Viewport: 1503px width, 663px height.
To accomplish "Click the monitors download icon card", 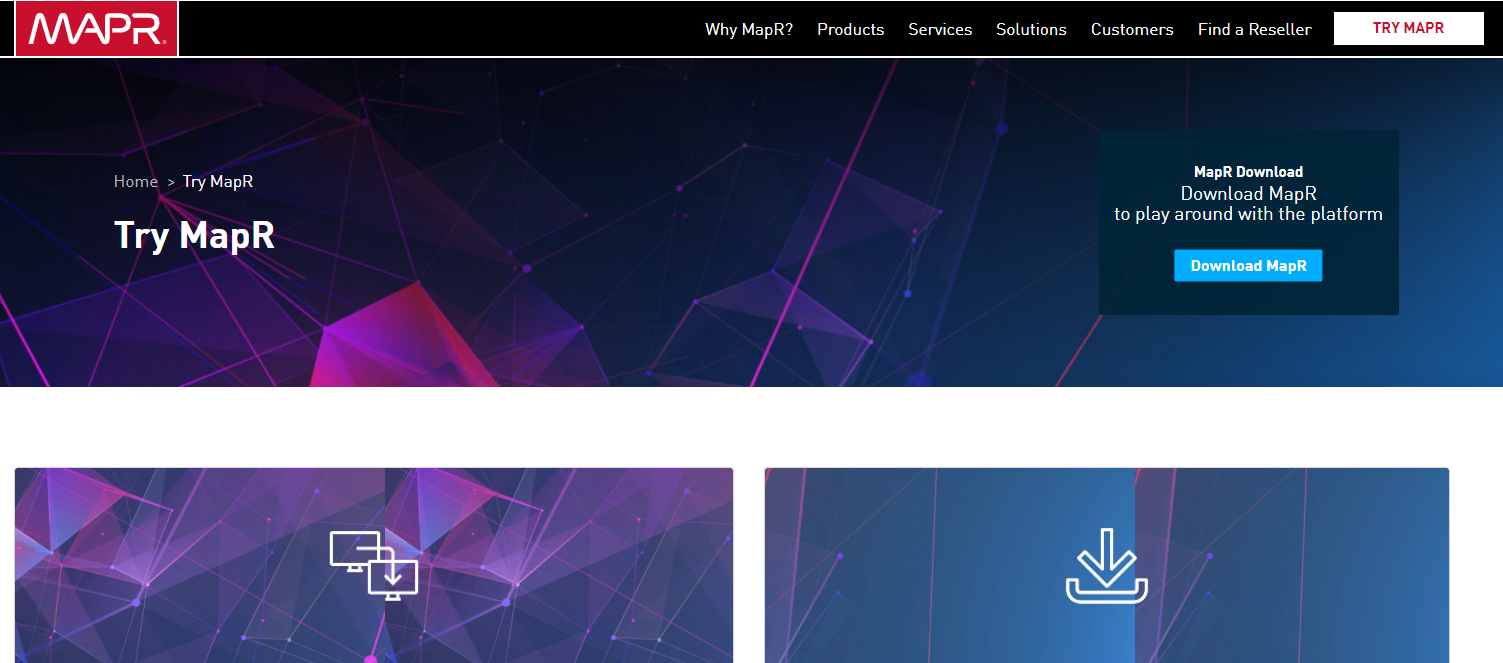I will [x=374, y=565].
